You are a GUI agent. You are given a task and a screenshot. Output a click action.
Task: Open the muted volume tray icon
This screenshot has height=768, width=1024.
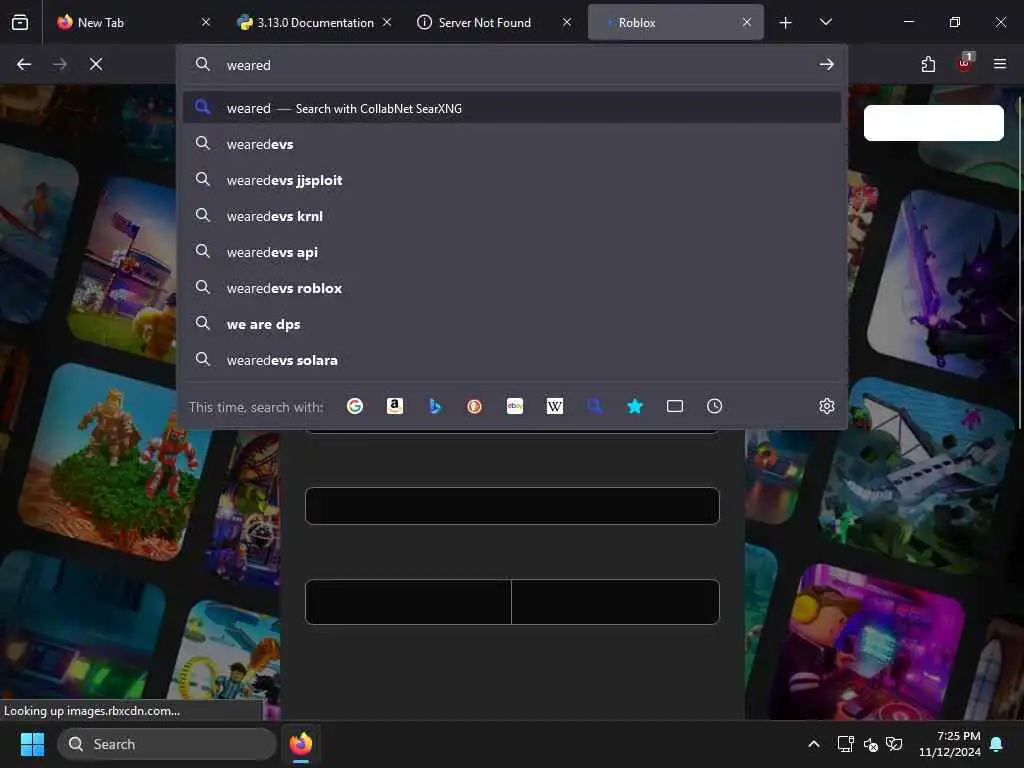tap(871, 744)
